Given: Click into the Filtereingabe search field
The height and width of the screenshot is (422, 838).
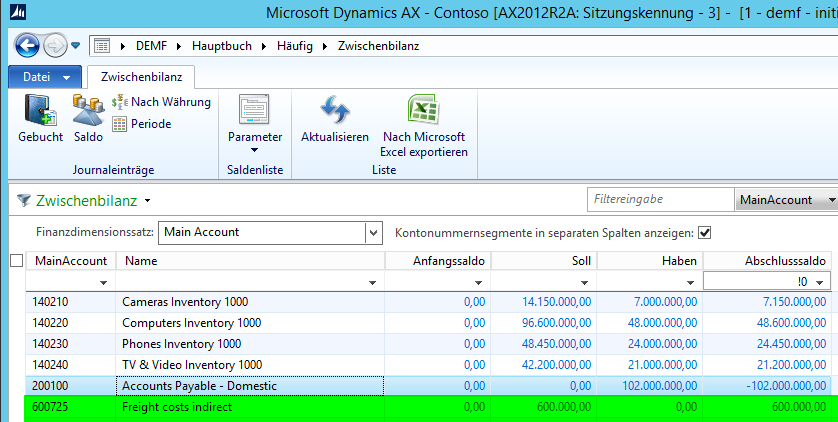Looking at the screenshot, I should [659, 200].
